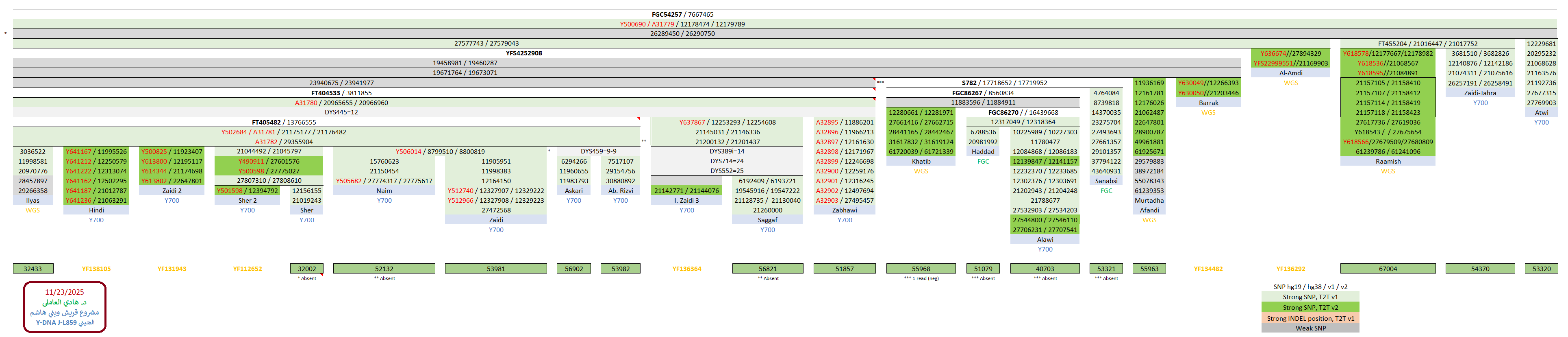Select the 'Hindi' name cell
This screenshot has height=337, width=1568.
pyautogui.click(x=96, y=210)
